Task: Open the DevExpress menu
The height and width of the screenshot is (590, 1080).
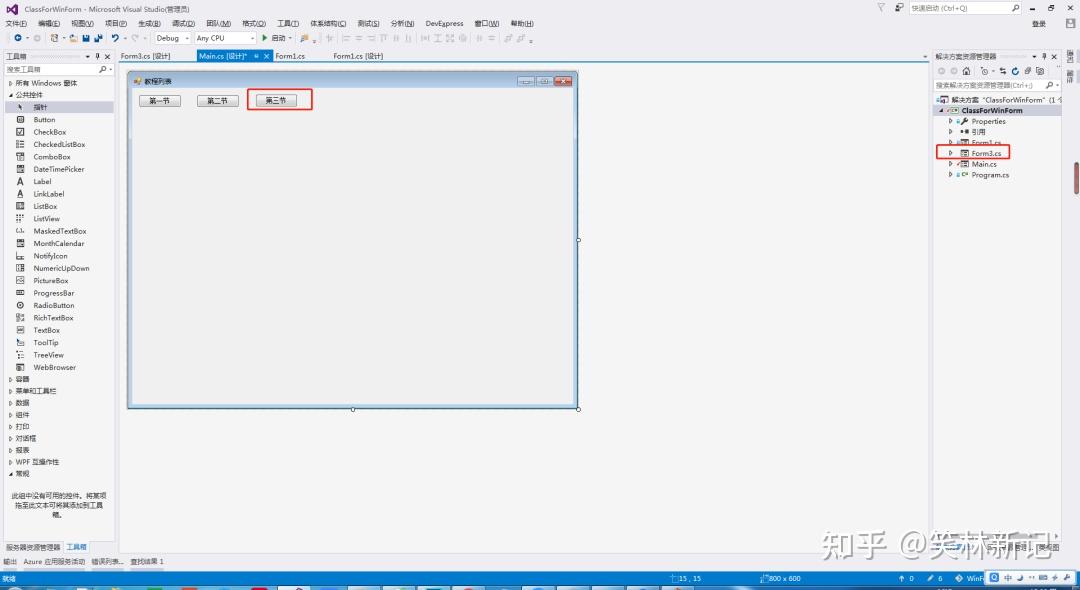Action: coord(444,23)
